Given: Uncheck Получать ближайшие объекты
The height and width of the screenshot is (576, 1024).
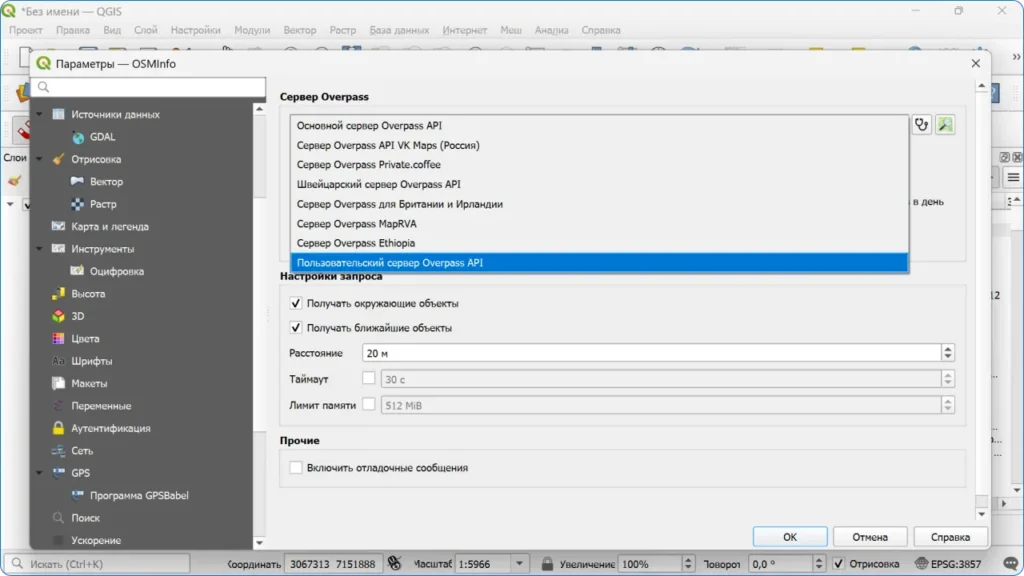Looking at the screenshot, I should [296, 328].
